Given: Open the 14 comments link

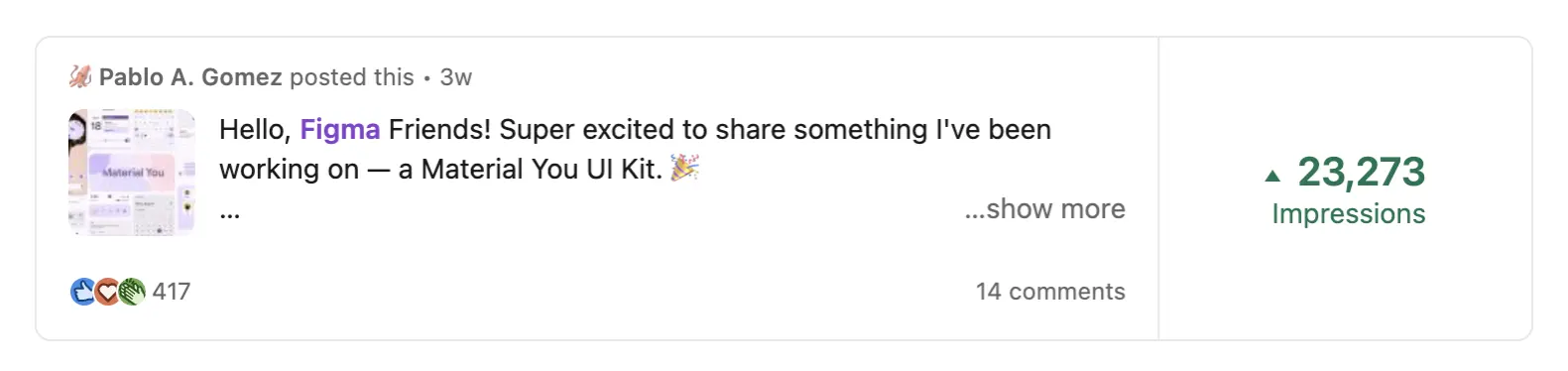Looking at the screenshot, I should tap(1050, 292).
